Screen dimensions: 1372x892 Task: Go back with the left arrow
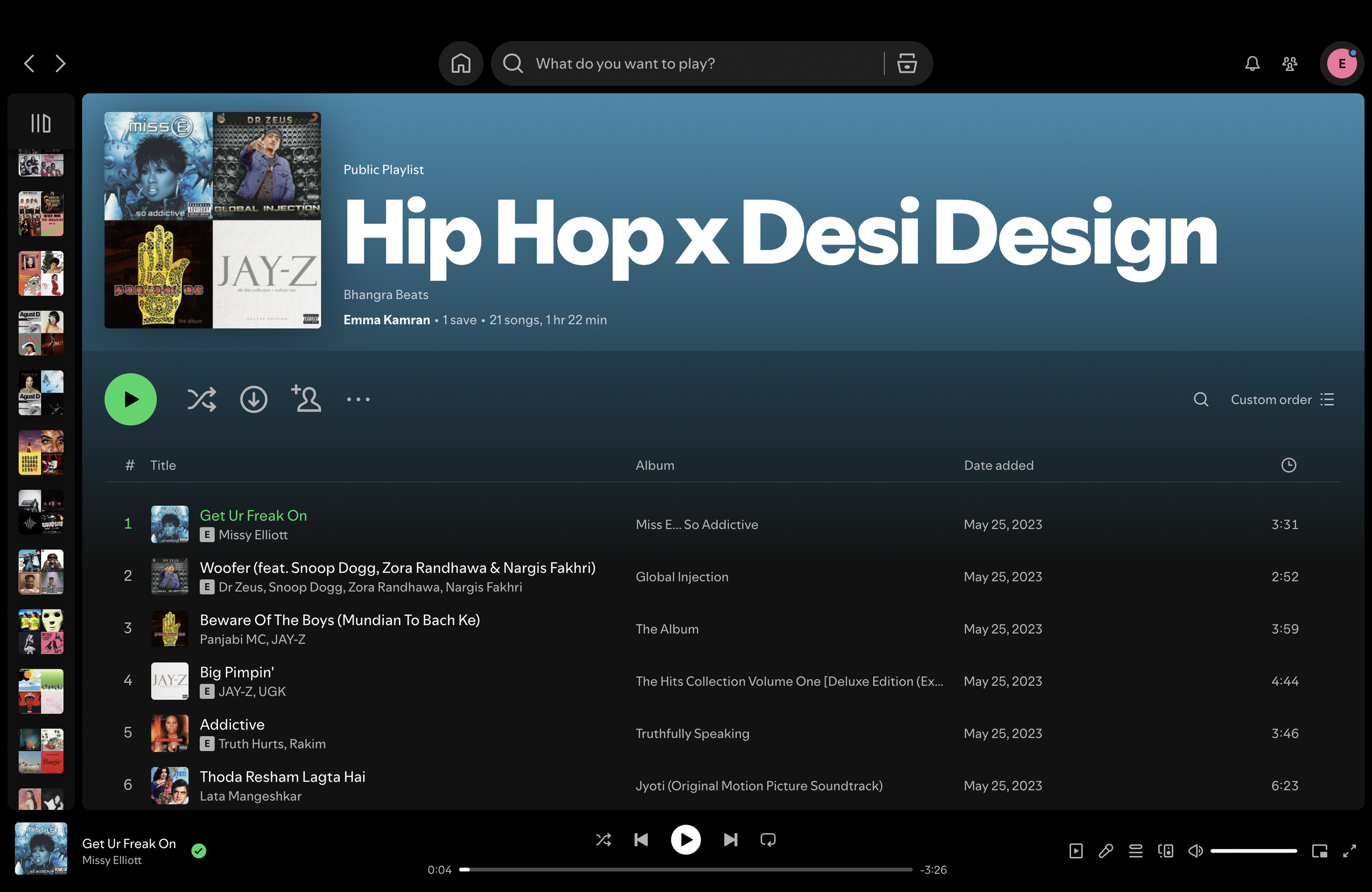point(30,64)
